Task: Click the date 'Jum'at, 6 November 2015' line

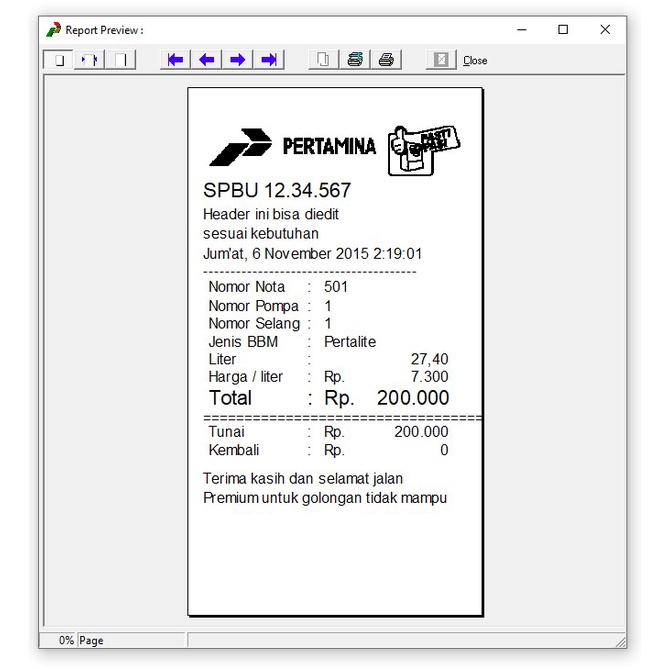Action: click(312, 254)
